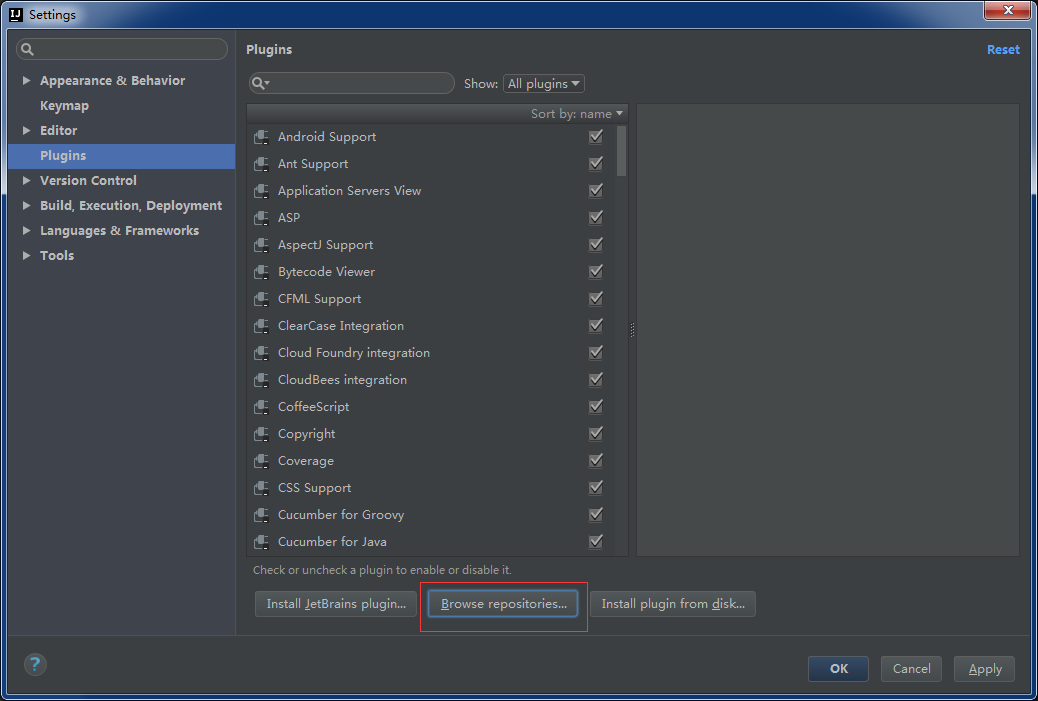
Task: Expand the Version Control arrow
Action: point(26,181)
